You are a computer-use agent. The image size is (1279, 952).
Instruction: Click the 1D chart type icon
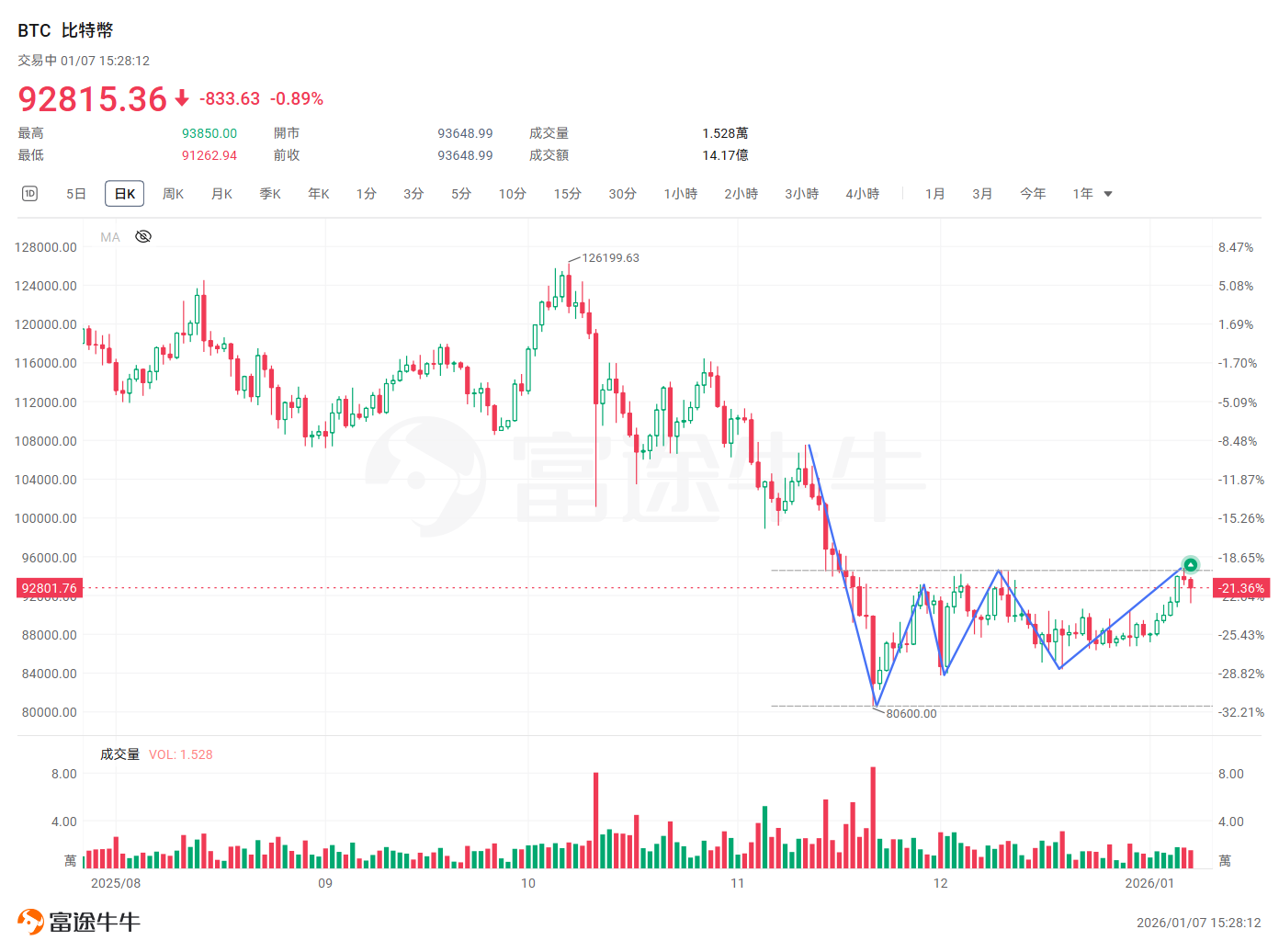[28, 193]
